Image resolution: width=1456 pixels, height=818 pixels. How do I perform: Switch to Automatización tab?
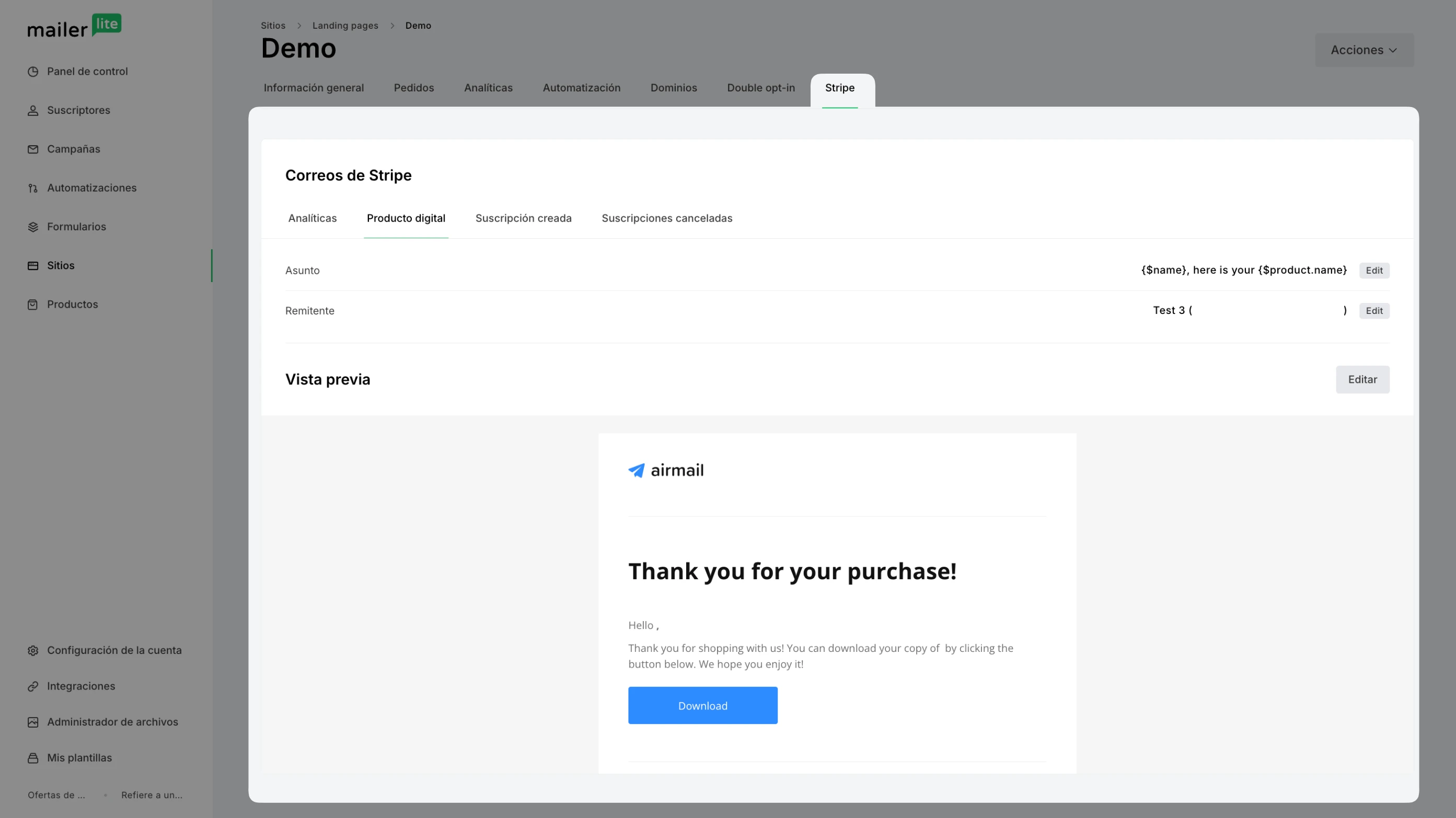point(582,88)
